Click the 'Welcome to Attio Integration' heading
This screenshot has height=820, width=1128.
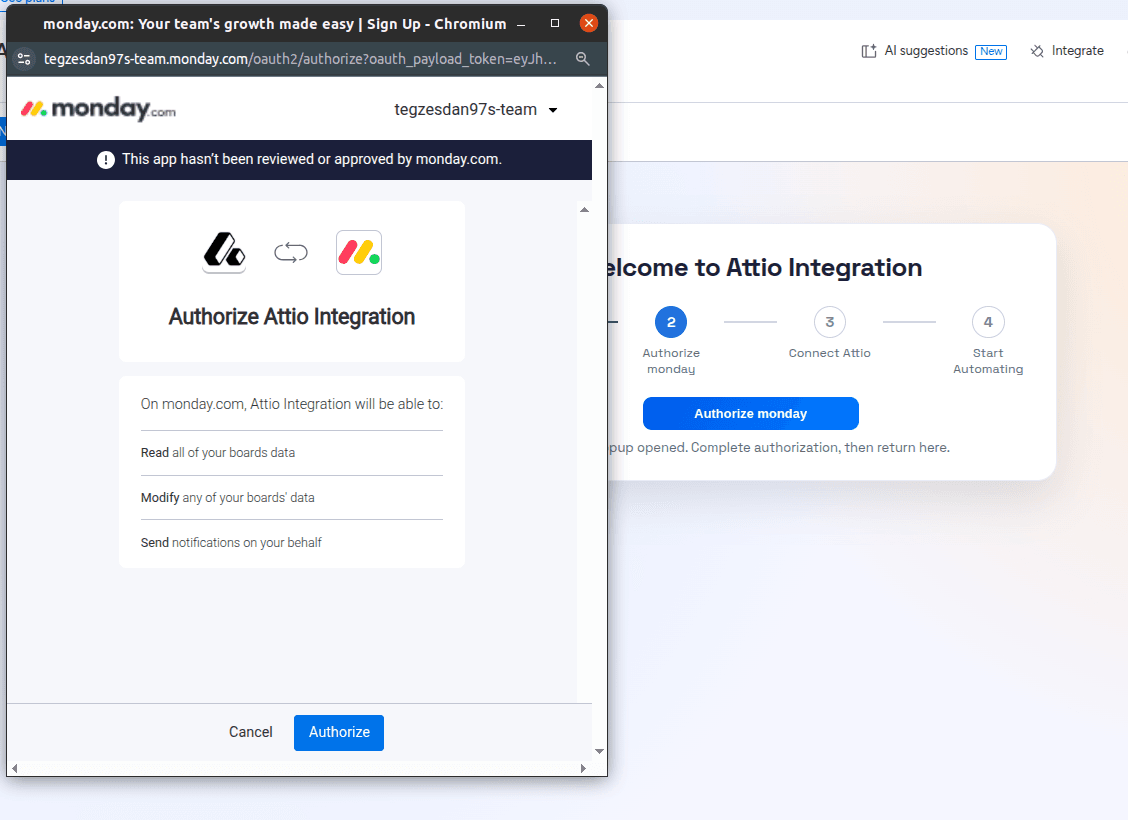pos(765,268)
